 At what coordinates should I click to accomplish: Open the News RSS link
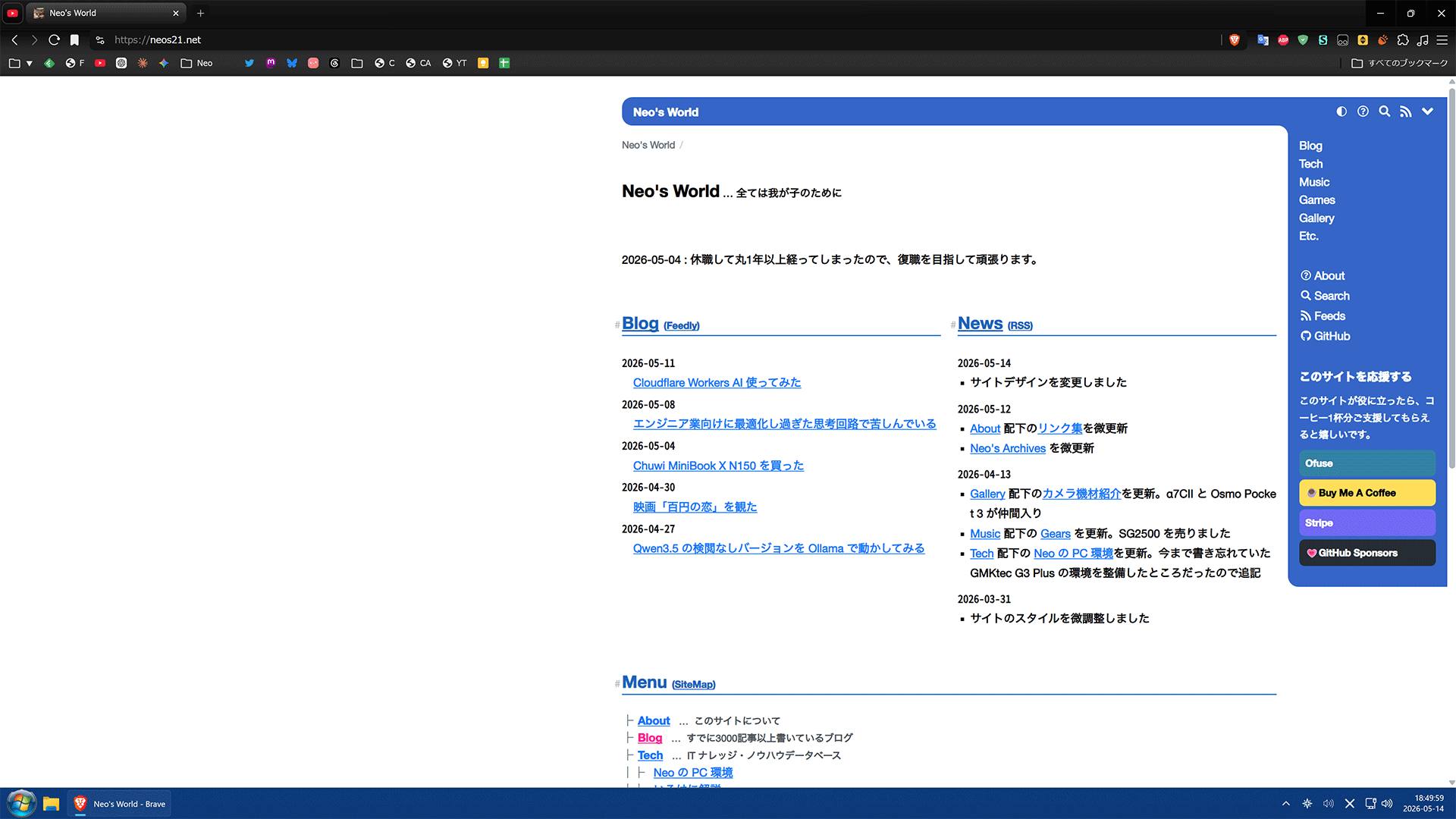[1020, 326]
